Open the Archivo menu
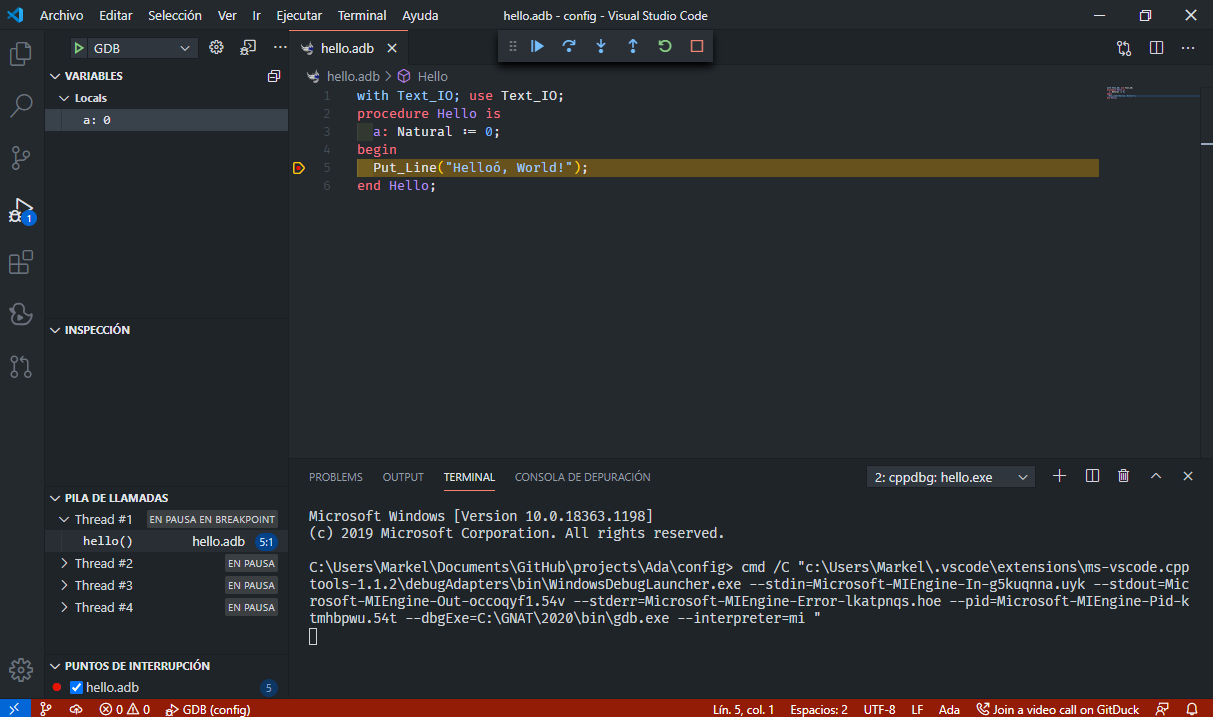Viewport: 1213px width, 717px height. [x=62, y=16]
